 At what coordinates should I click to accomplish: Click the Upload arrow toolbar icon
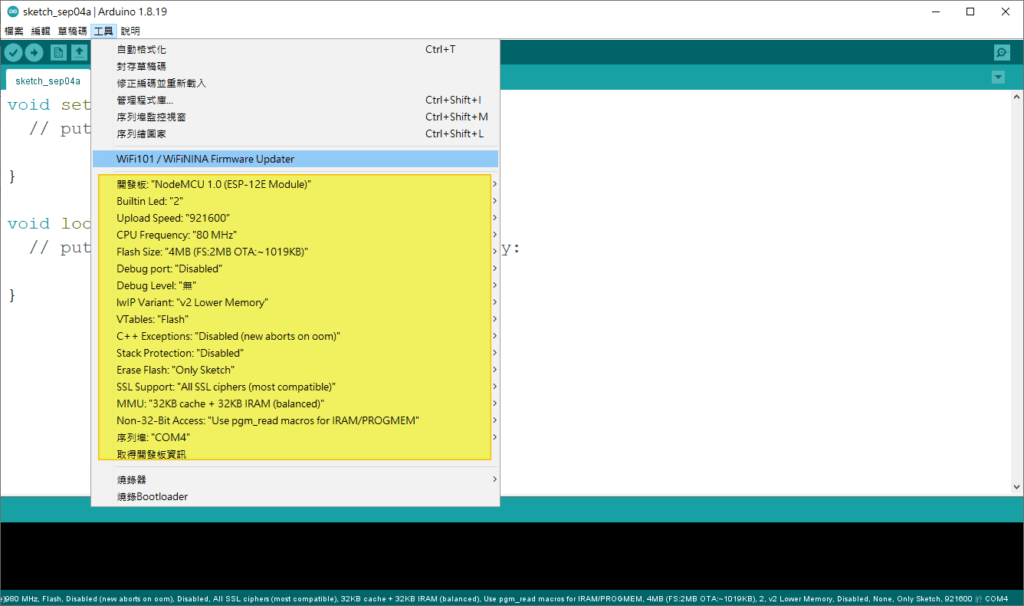pyautogui.click(x=35, y=53)
